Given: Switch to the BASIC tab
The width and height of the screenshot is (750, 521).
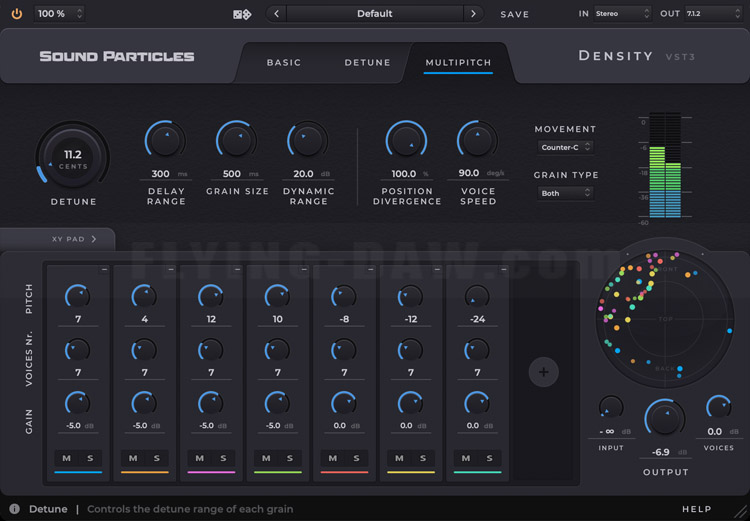Looking at the screenshot, I should click(x=284, y=63).
